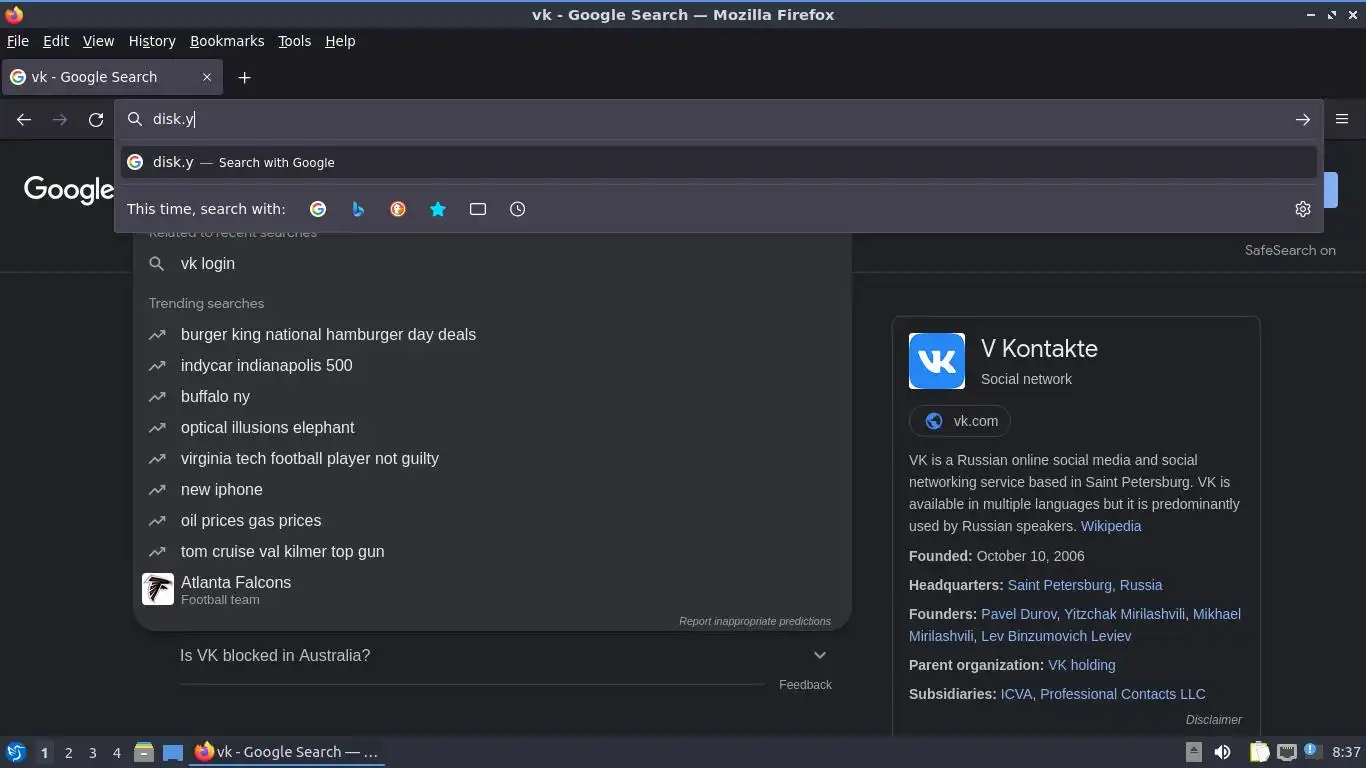Open the VK holding parent organization link

point(1082,665)
